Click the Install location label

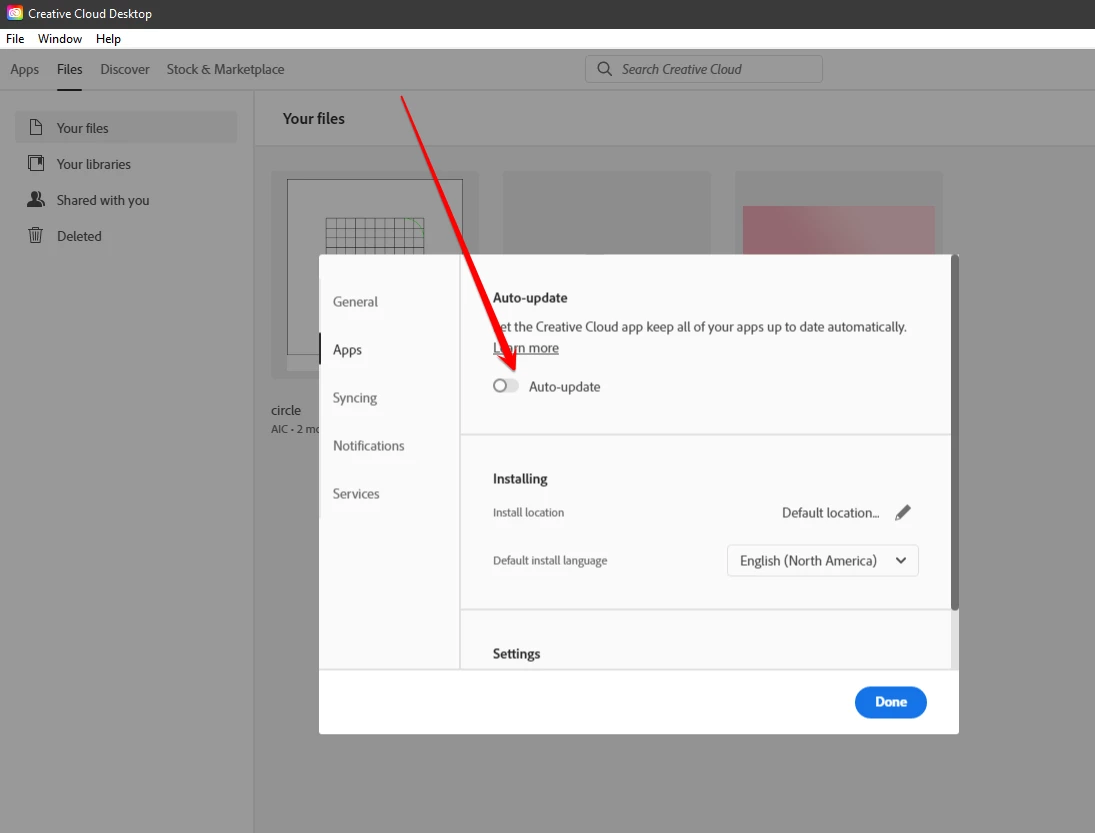(529, 513)
